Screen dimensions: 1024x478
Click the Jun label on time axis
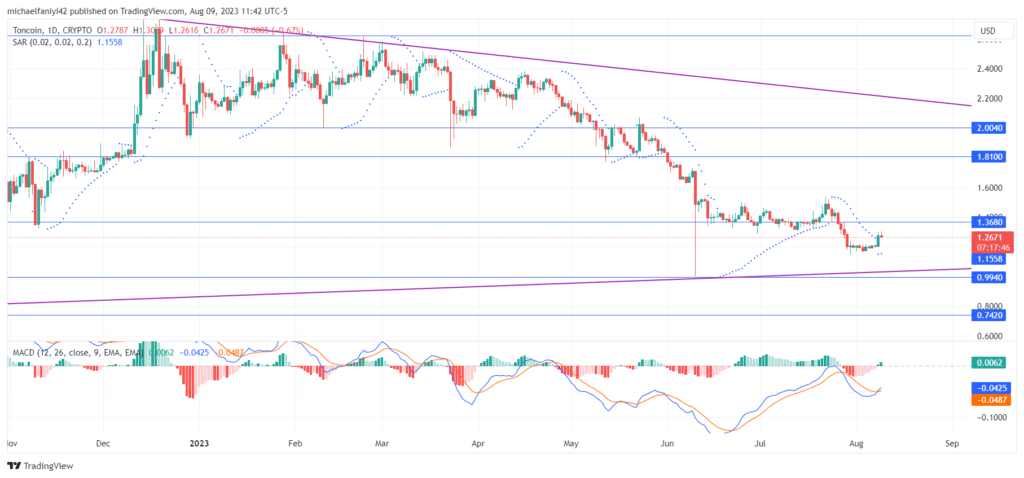667,443
